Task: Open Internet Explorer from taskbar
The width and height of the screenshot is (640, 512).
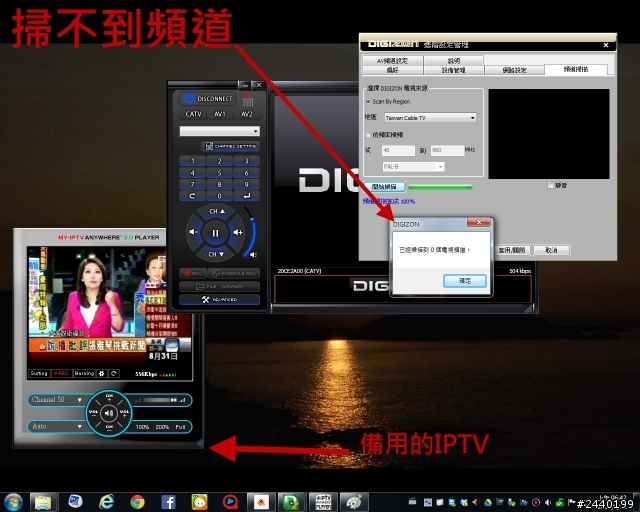Action: point(107,502)
